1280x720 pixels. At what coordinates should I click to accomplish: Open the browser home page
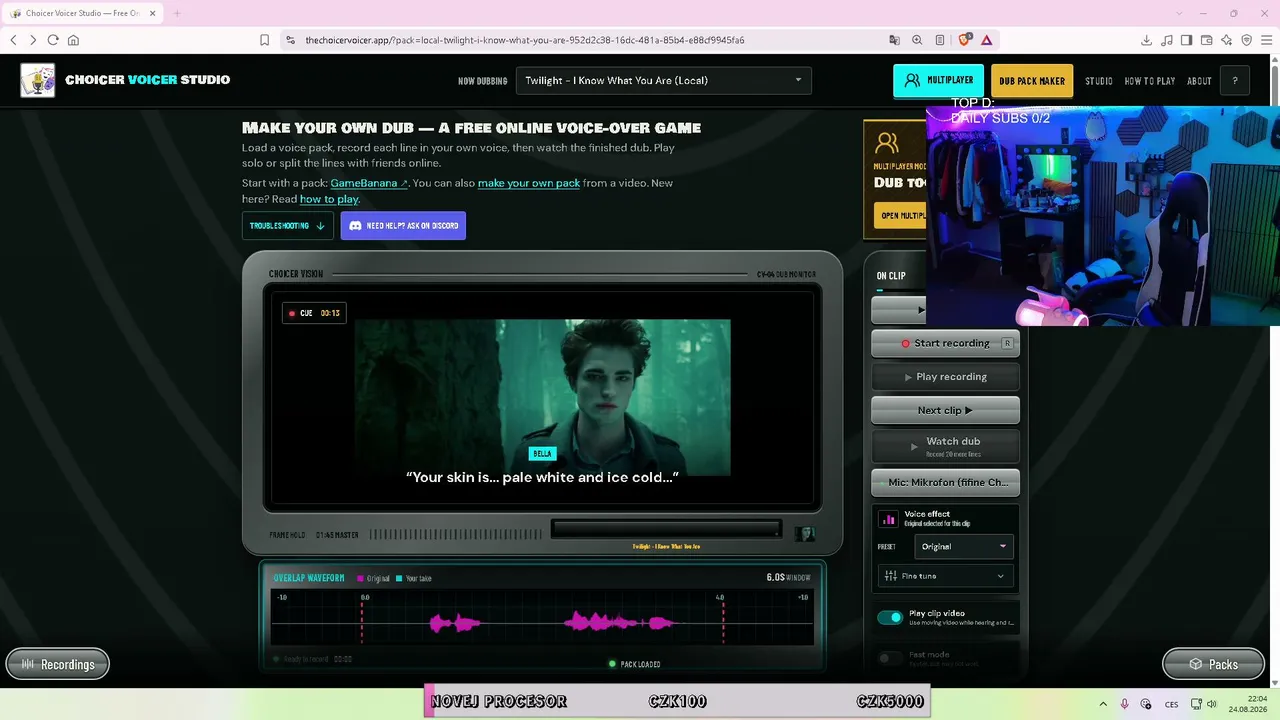[x=73, y=40]
